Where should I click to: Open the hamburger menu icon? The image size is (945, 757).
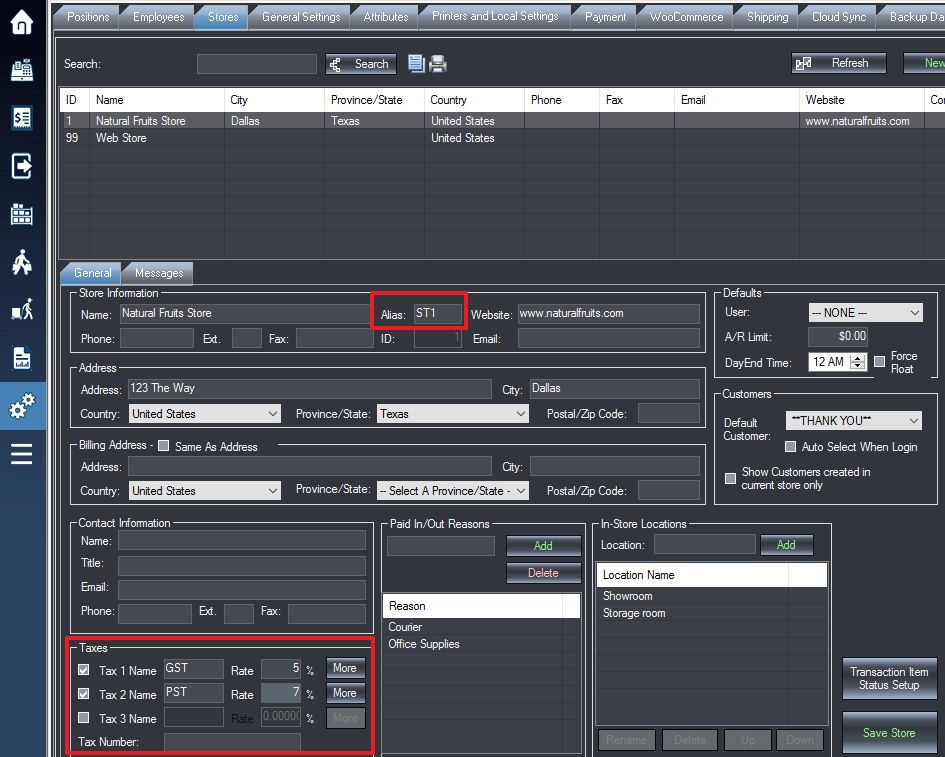(x=22, y=454)
